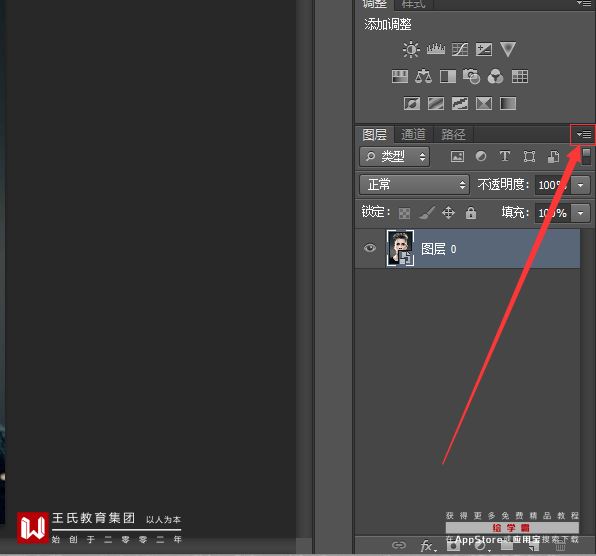Filter layers for pixel layers
Viewport: 596px width, 556px height.
(457, 156)
